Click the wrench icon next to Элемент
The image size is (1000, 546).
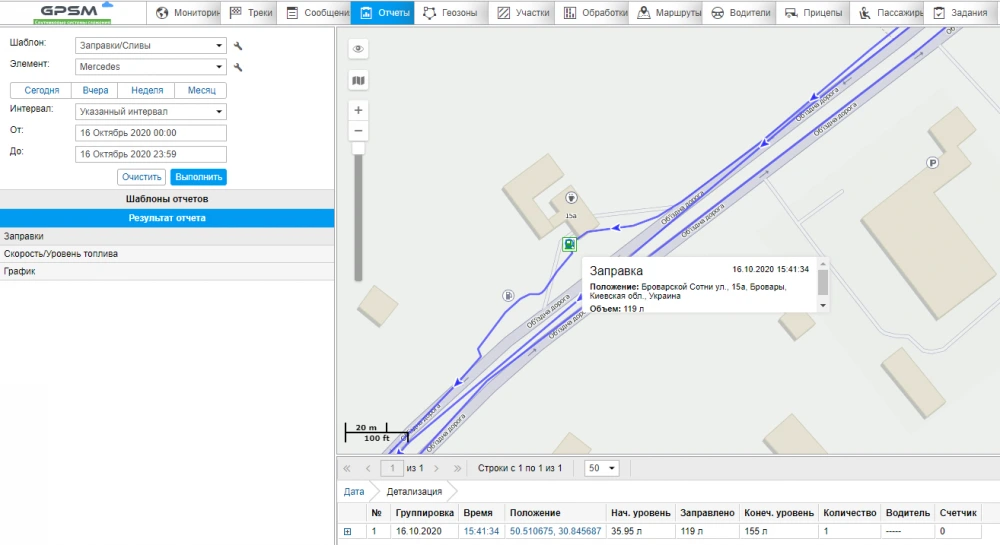pos(238,67)
